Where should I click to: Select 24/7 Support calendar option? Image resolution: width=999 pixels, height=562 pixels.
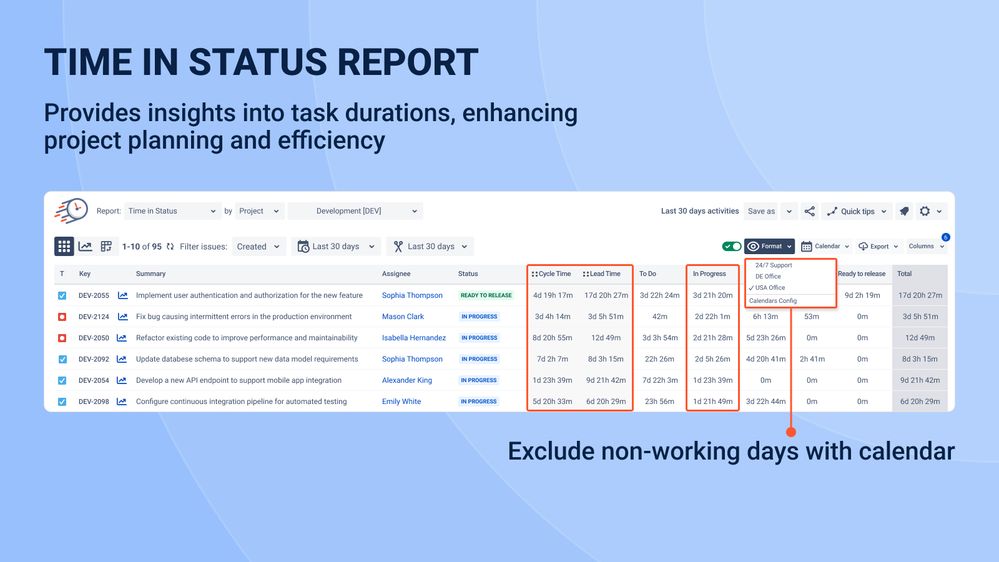773,265
